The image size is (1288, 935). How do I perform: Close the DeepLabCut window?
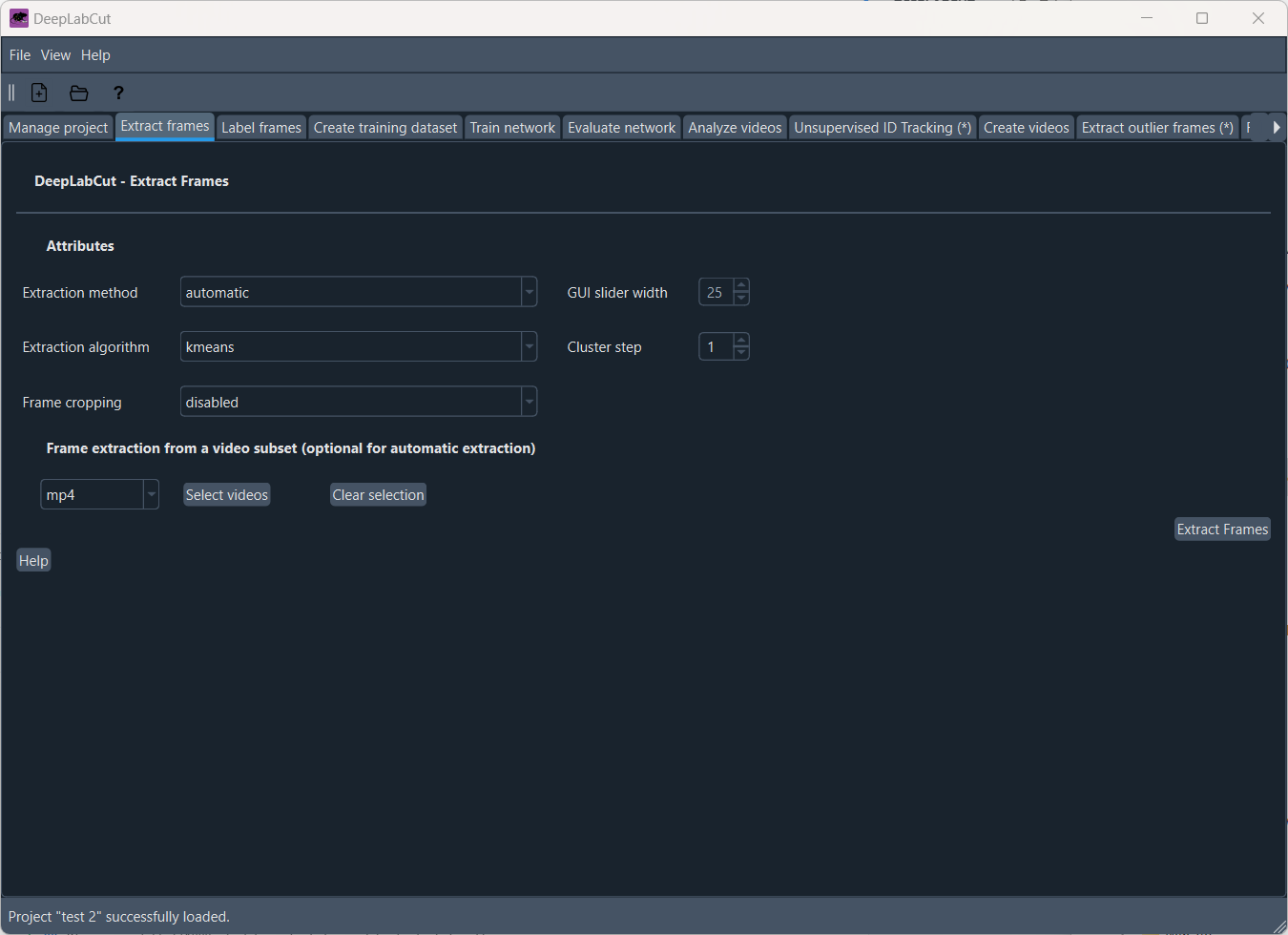1258,18
